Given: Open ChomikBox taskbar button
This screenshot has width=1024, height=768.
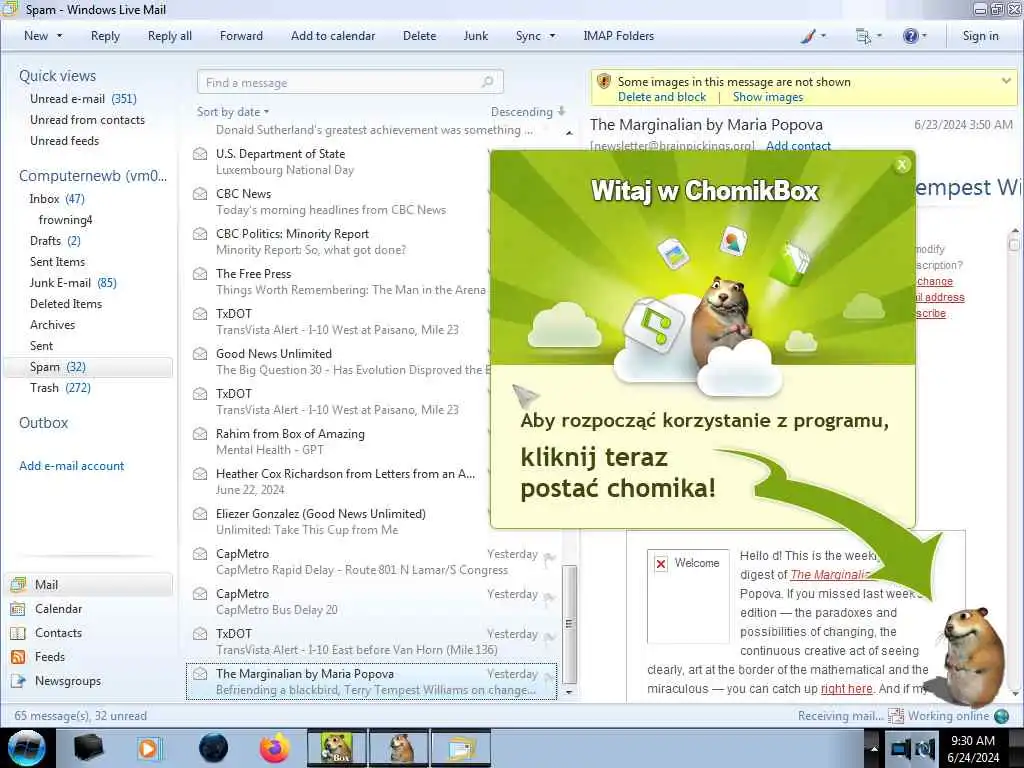Looking at the screenshot, I should pyautogui.click(x=337, y=748).
